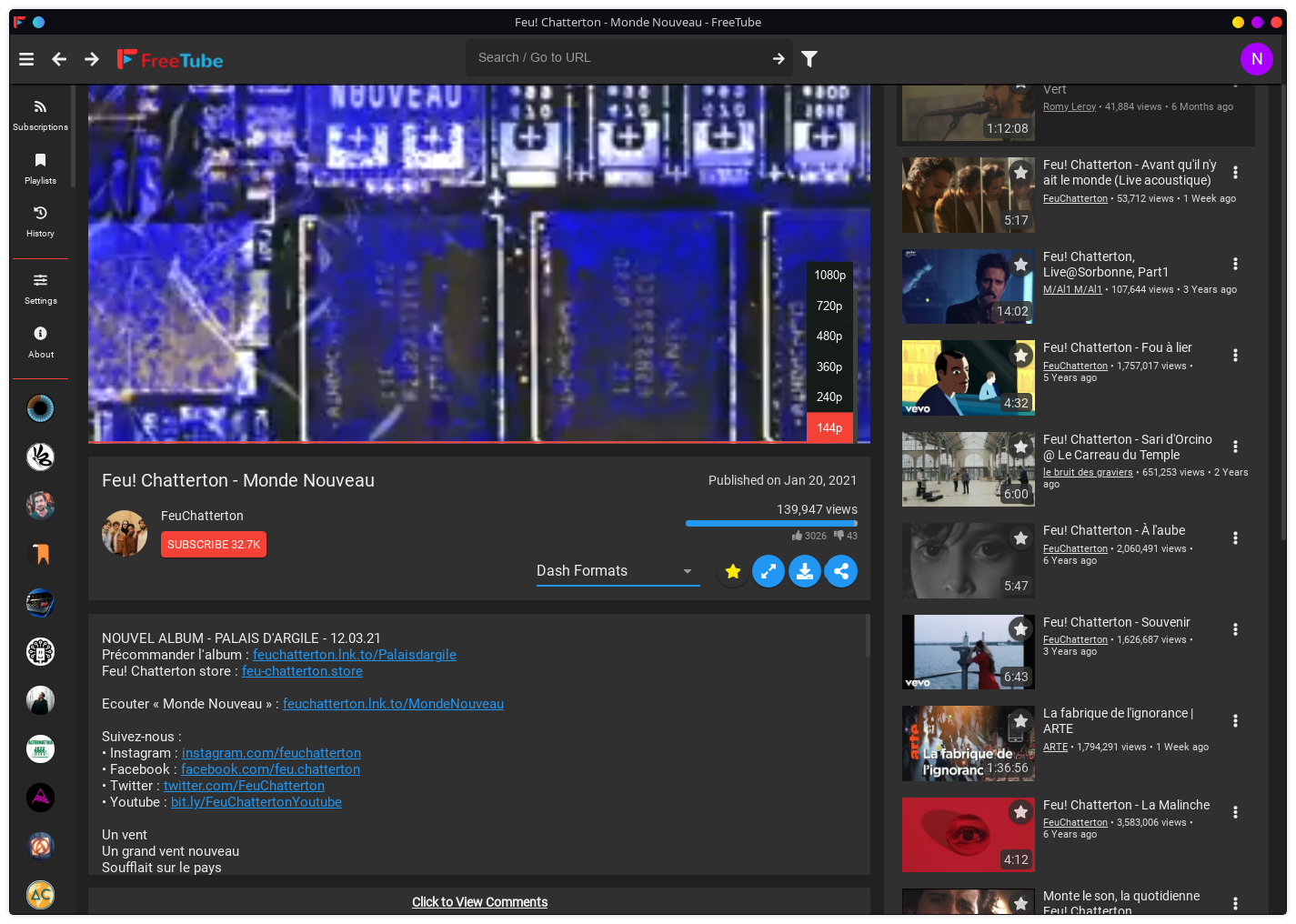1296x924 pixels.
Task: Open the ARTE channel link
Action: (1055, 747)
